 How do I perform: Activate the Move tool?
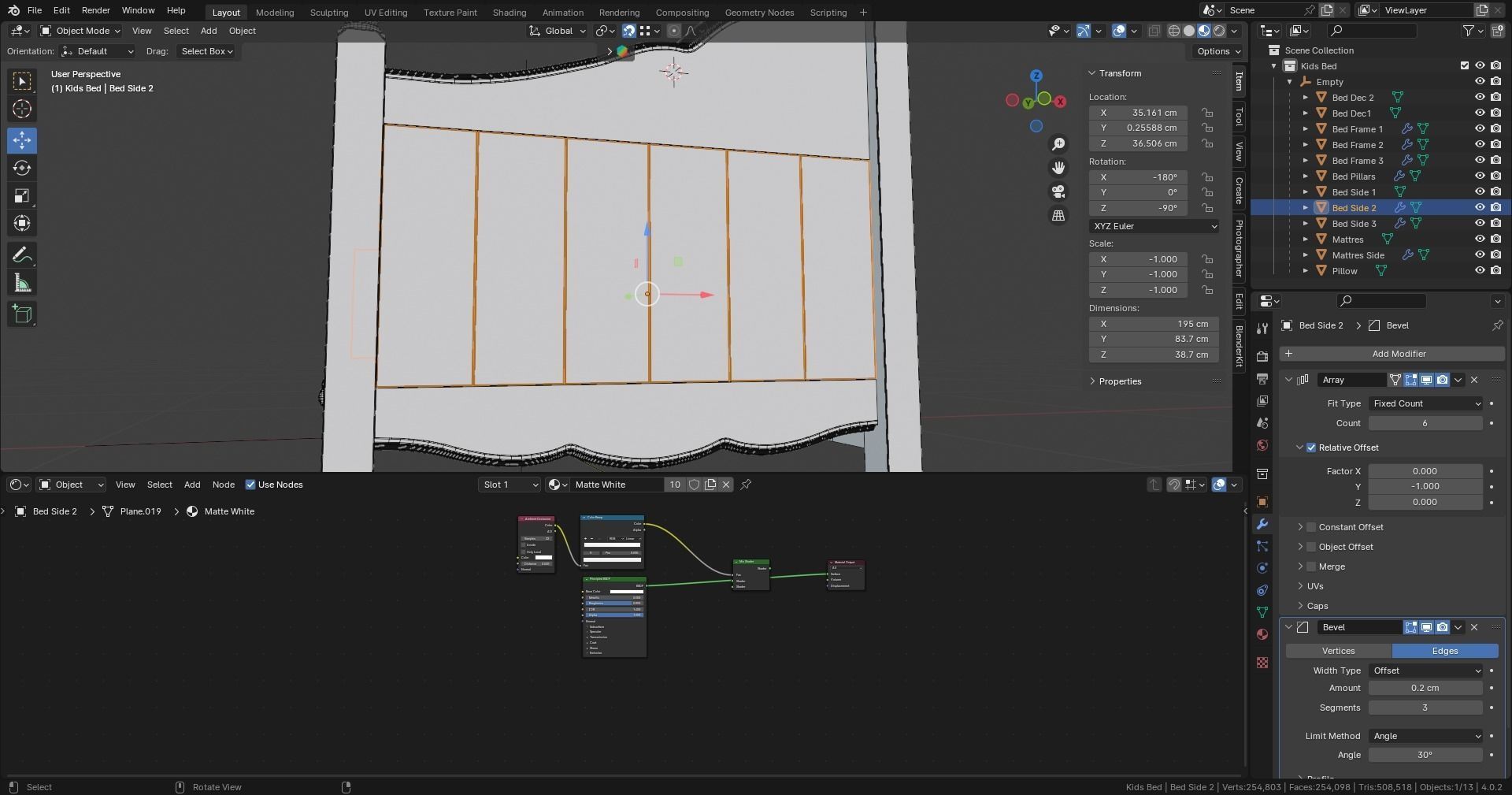click(x=22, y=140)
